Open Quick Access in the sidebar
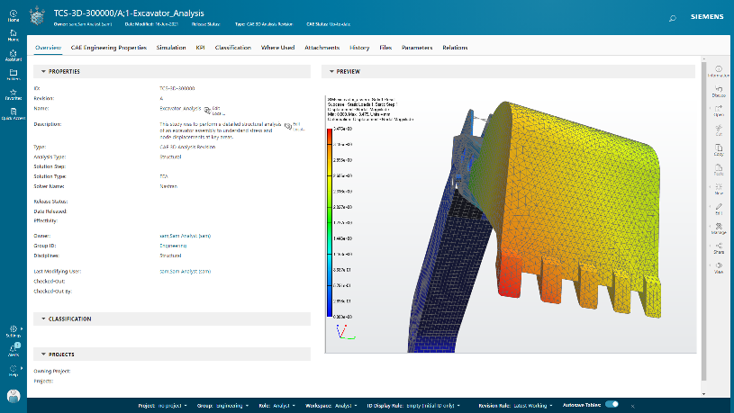Screen dimensions: 734x413 (x=13, y=112)
